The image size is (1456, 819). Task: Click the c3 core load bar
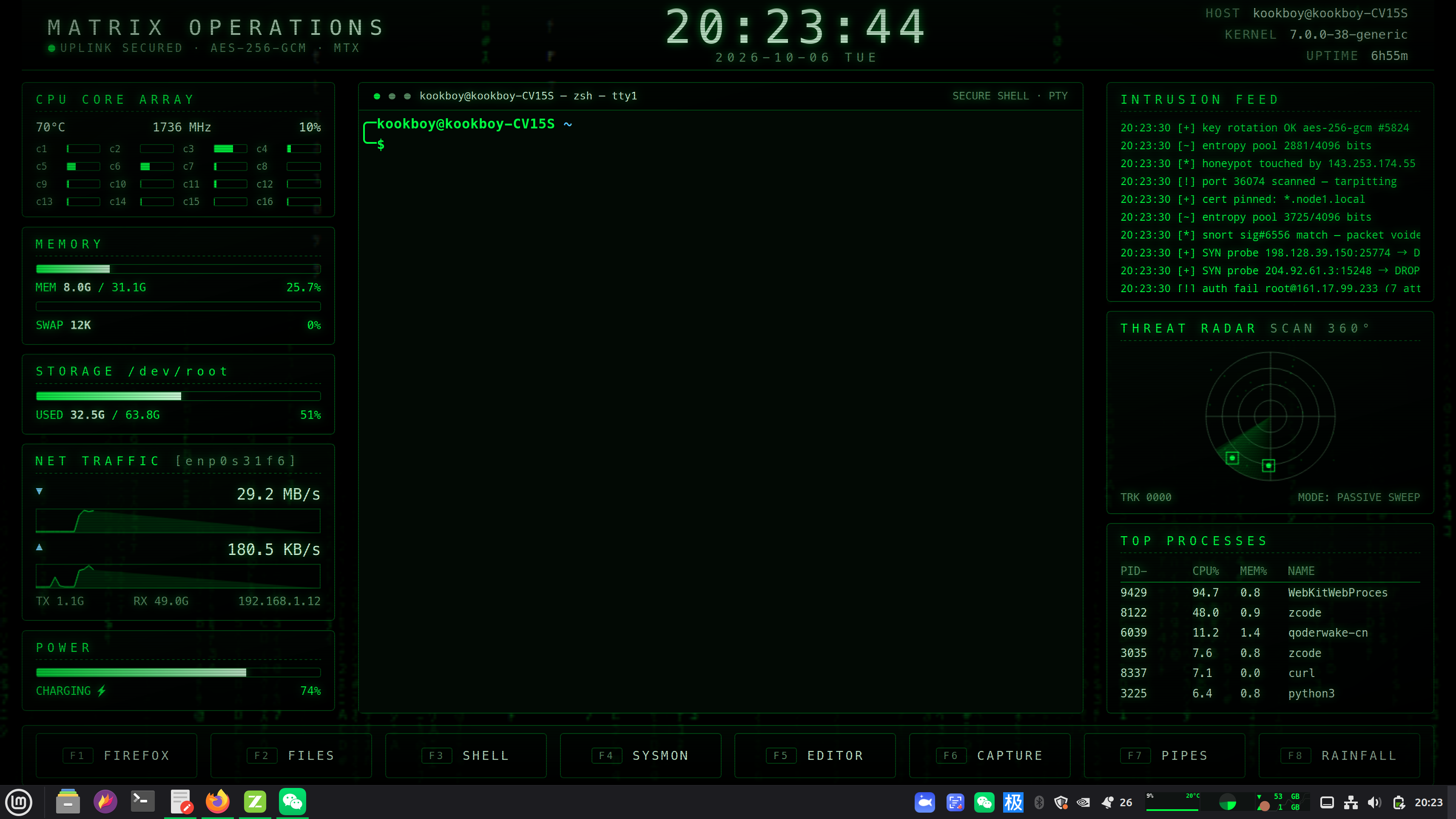[x=230, y=149]
